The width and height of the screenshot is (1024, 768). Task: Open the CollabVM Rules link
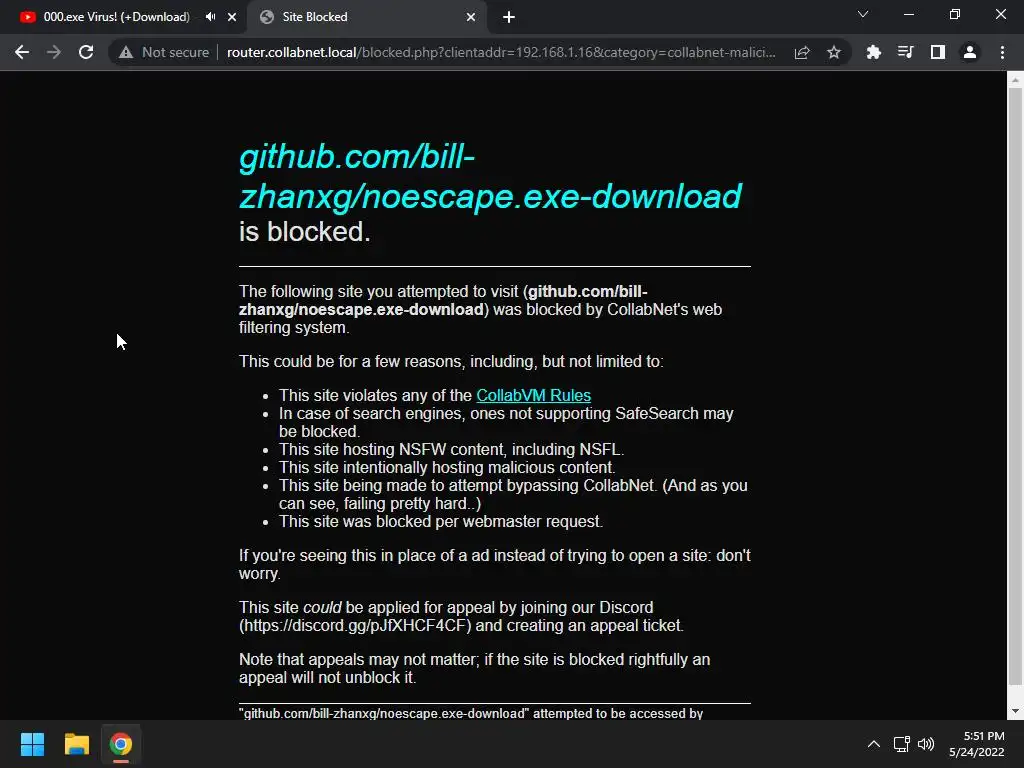pyautogui.click(x=534, y=395)
